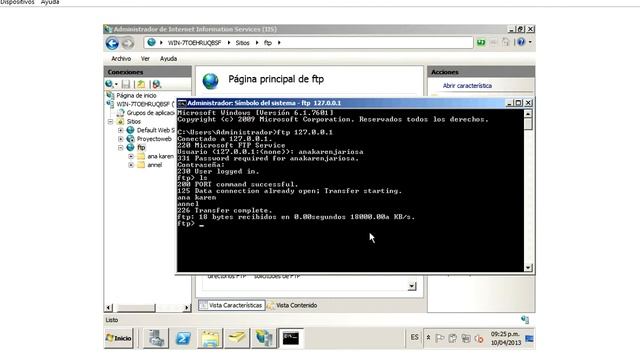Select the Sitios folder in tree
640x360 pixels.
coord(133,122)
